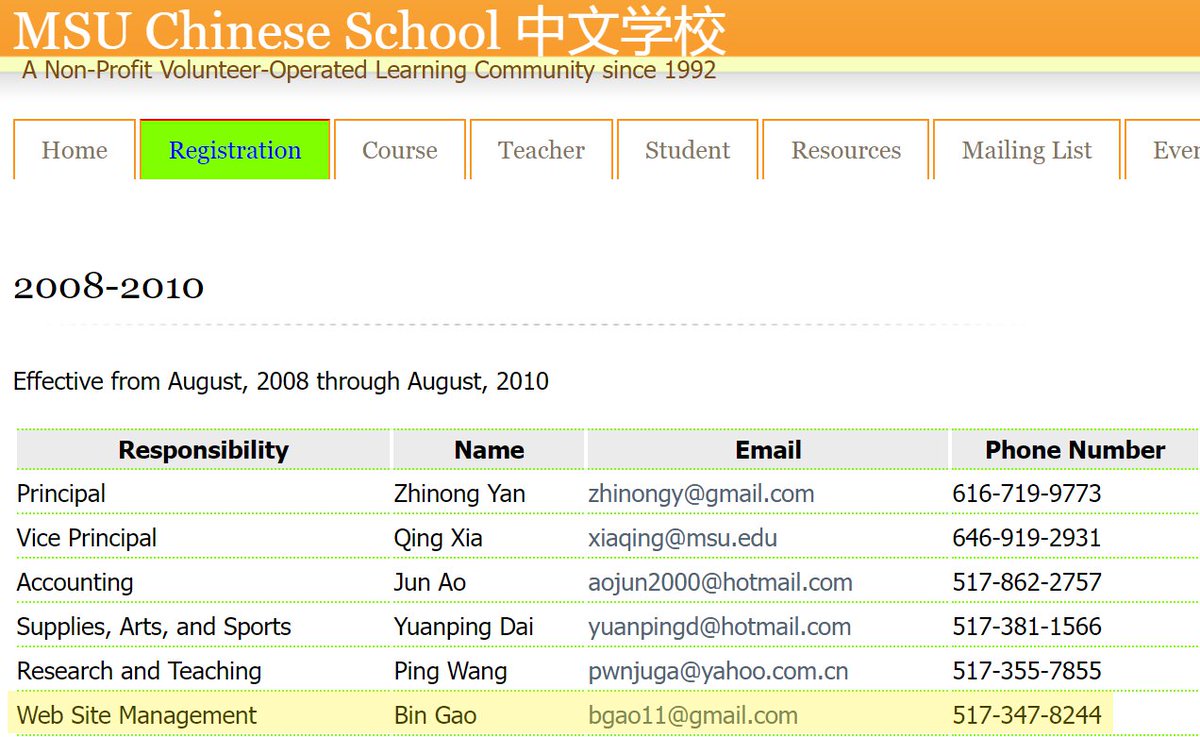Click the Responsibility column header
This screenshot has height=737, width=1200.
point(203,450)
